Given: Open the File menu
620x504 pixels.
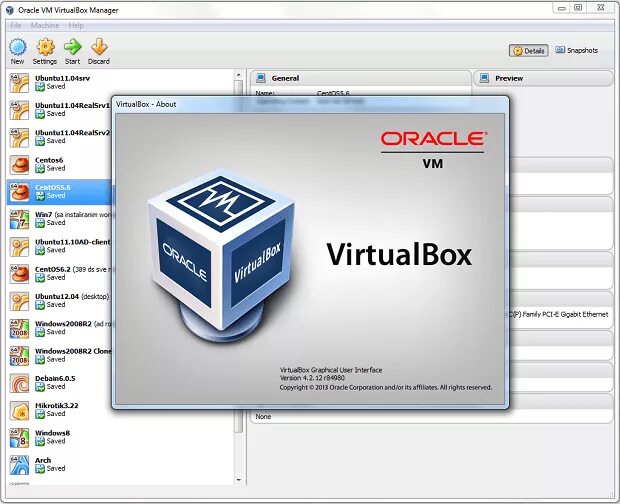Looking at the screenshot, I should coord(15,25).
